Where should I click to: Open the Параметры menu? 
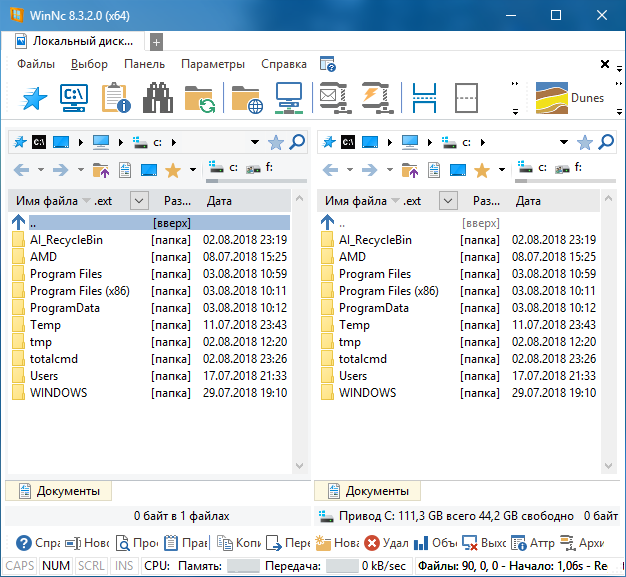click(212, 64)
